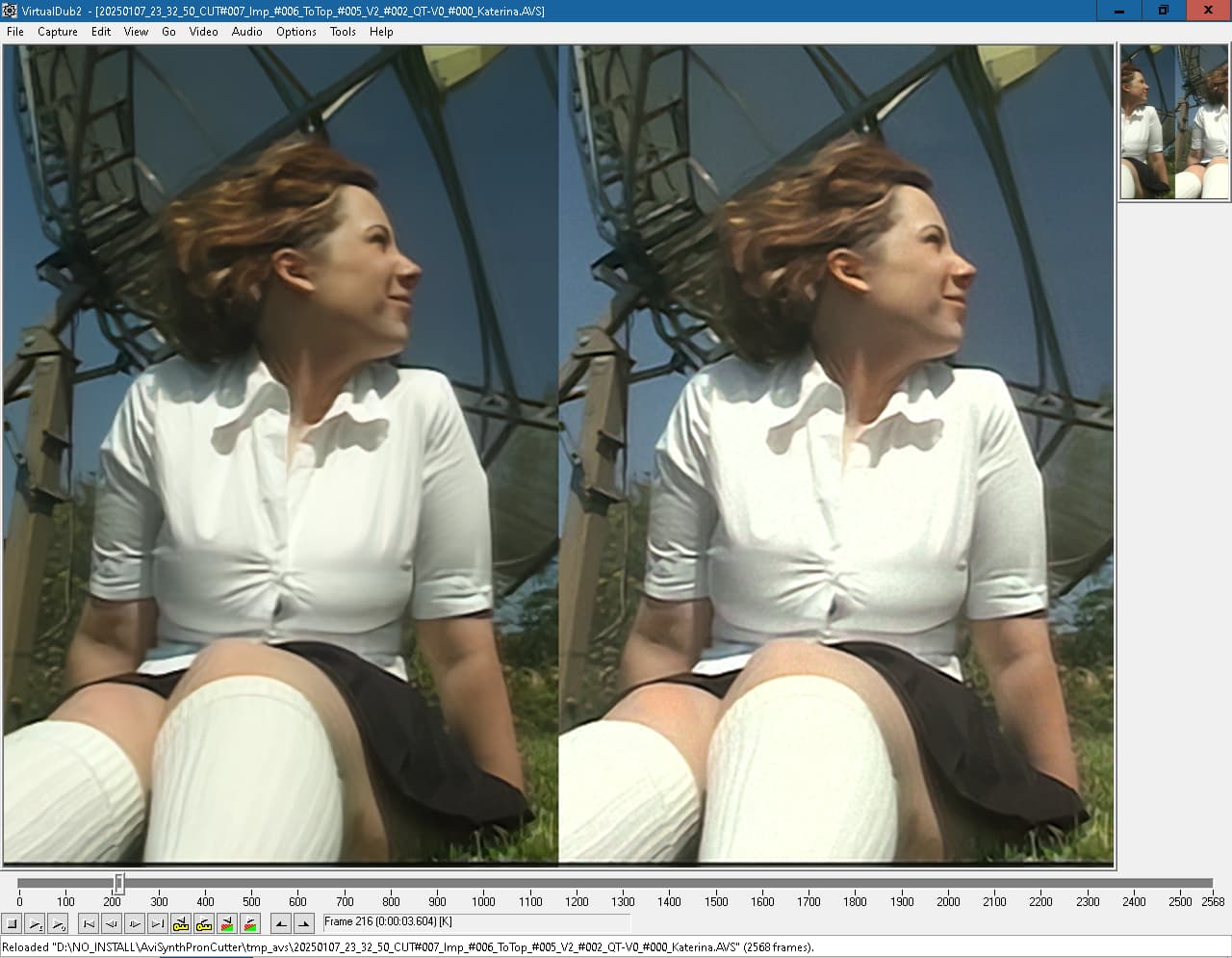1232x958 pixels.
Task: Expand the Options menu
Action: point(295,32)
